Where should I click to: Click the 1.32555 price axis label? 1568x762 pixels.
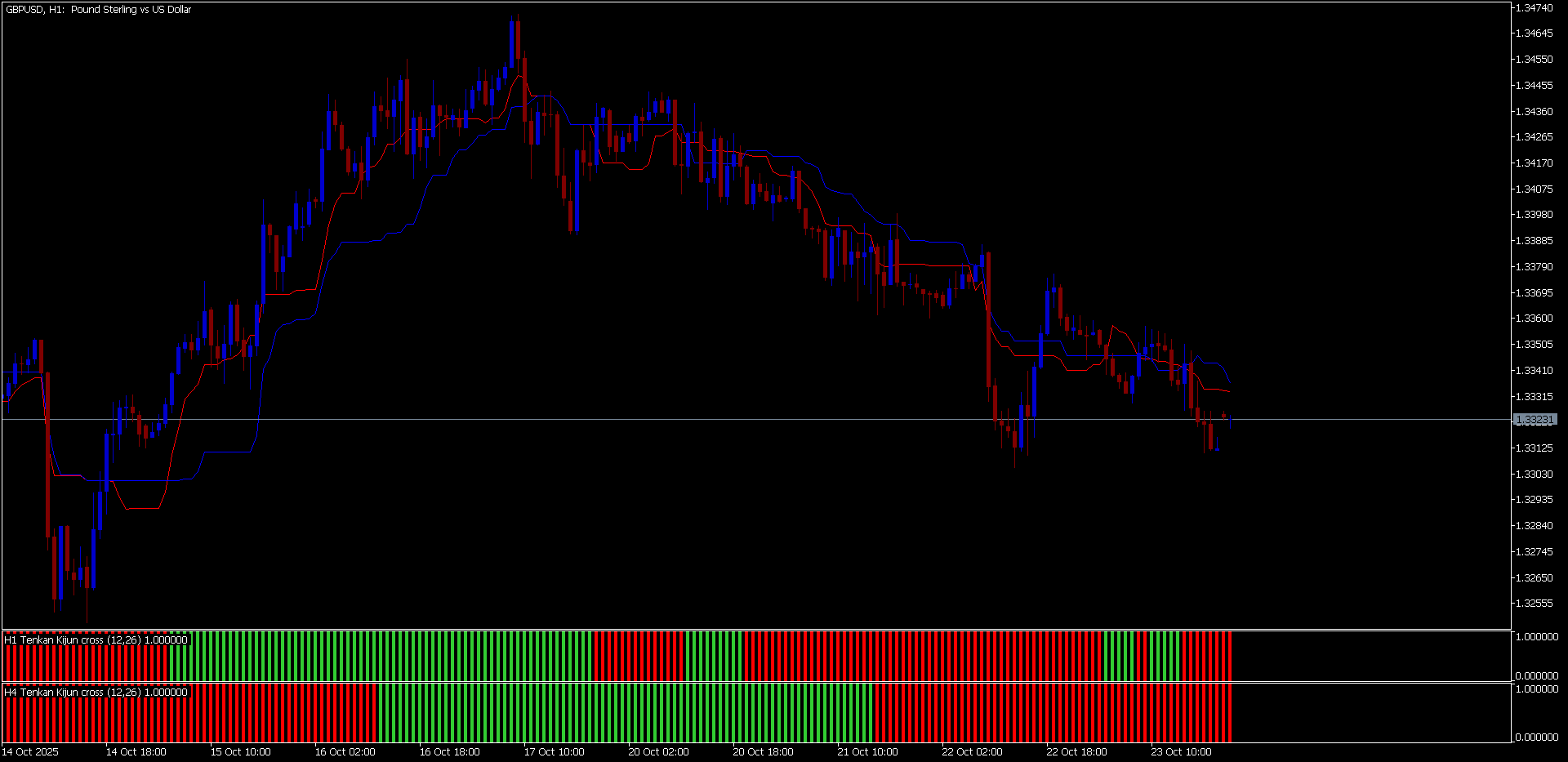(x=1534, y=604)
